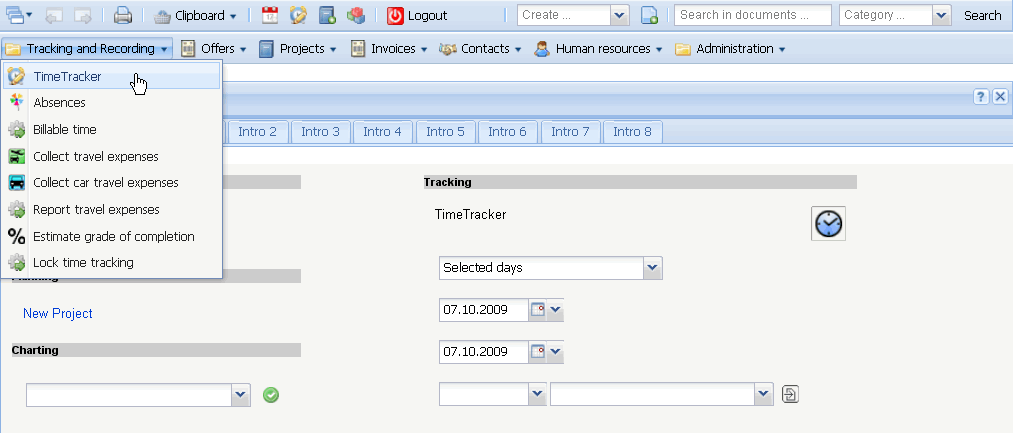Click the new document book icon

[328, 16]
